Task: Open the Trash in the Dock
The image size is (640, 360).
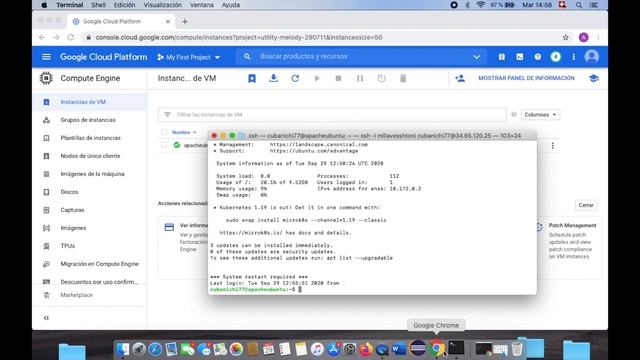Action: tap(517, 349)
